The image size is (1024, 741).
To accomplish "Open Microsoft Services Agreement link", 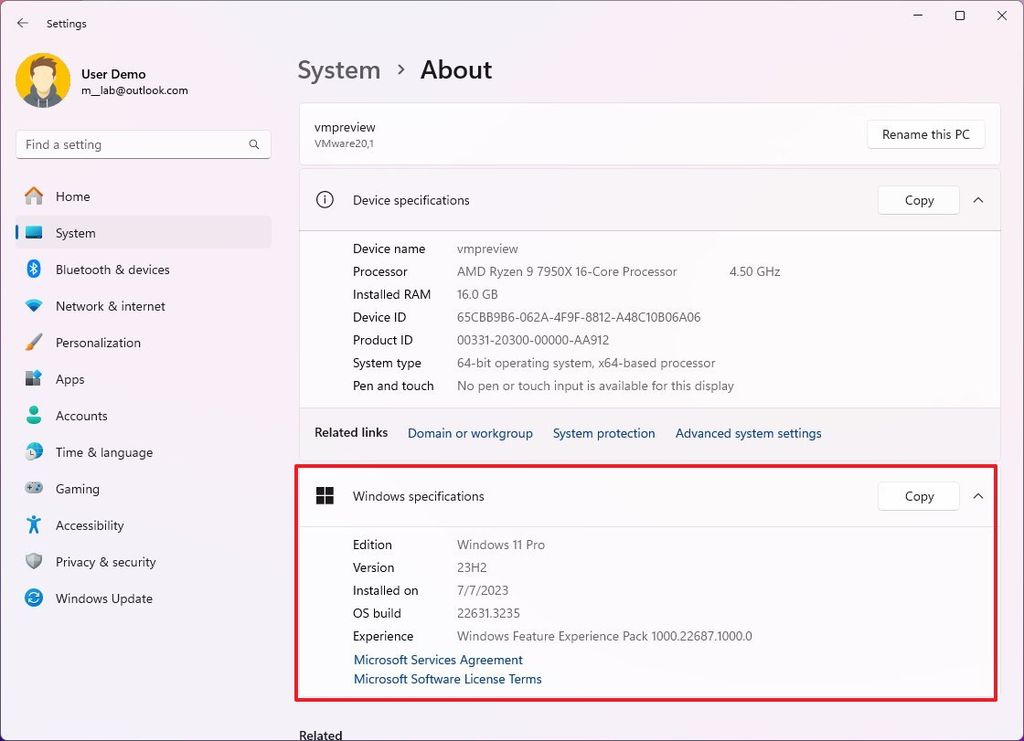I will (x=437, y=659).
